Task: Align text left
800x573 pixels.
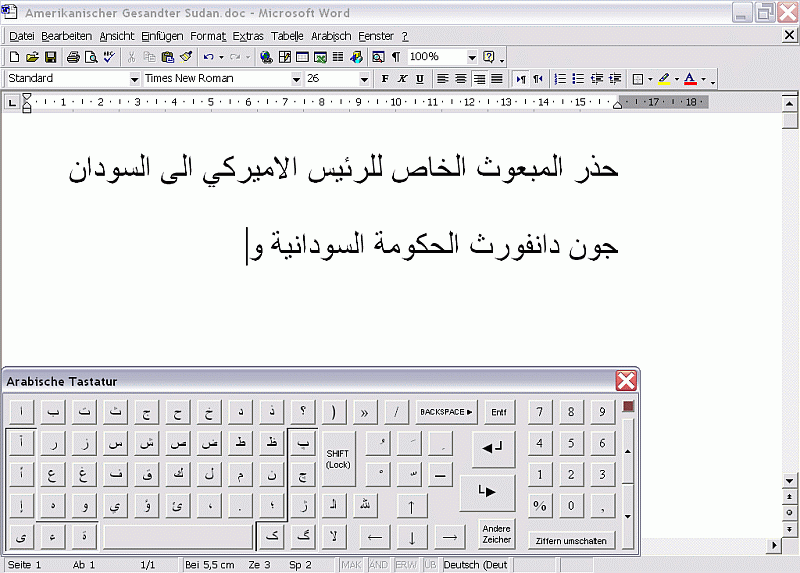Action: pyautogui.click(x=443, y=79)
